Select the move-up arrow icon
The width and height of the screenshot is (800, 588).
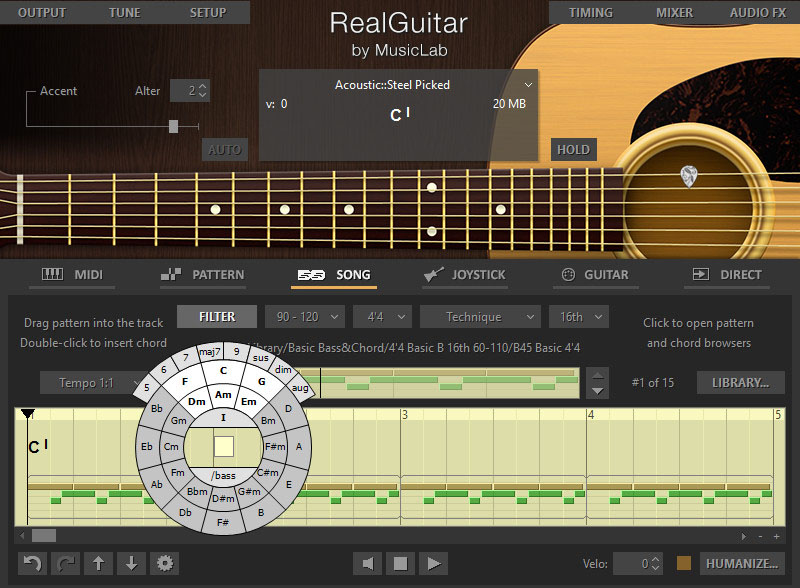coord(98,564)
